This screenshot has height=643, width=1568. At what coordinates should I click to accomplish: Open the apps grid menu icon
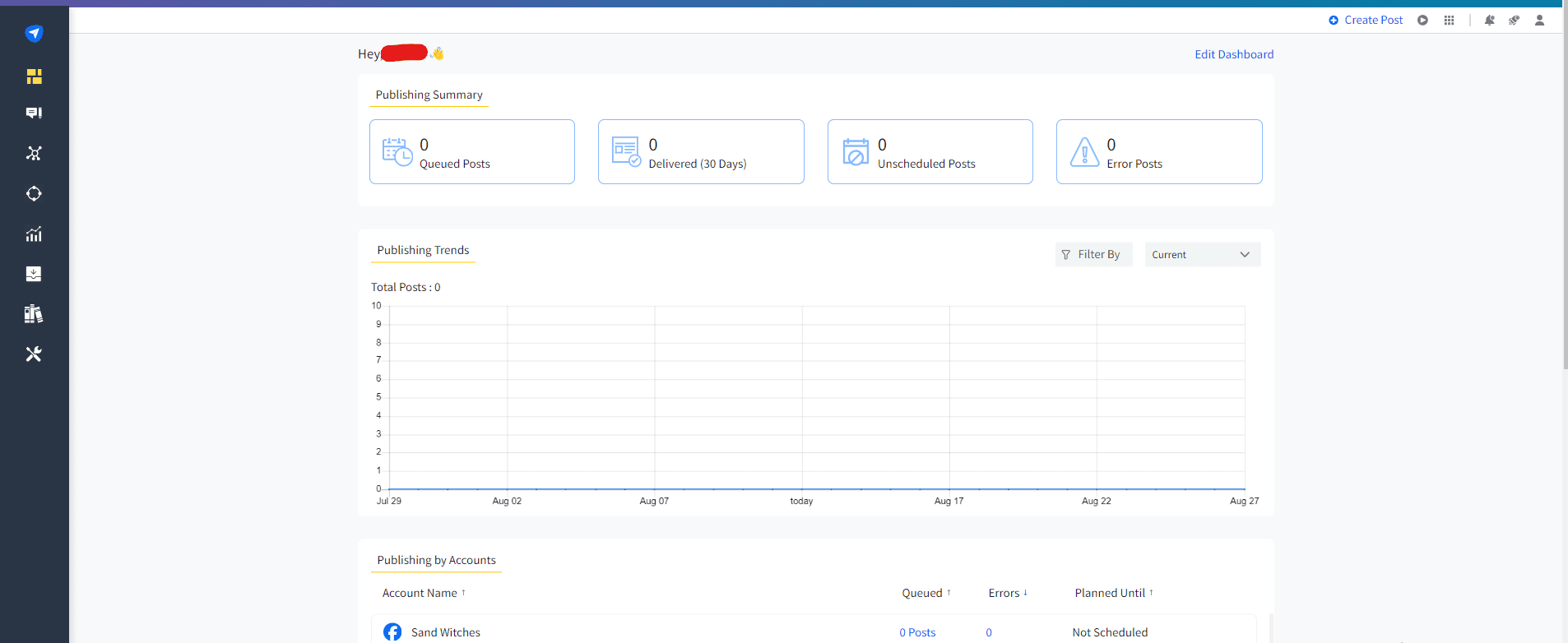pos(1449,21)
